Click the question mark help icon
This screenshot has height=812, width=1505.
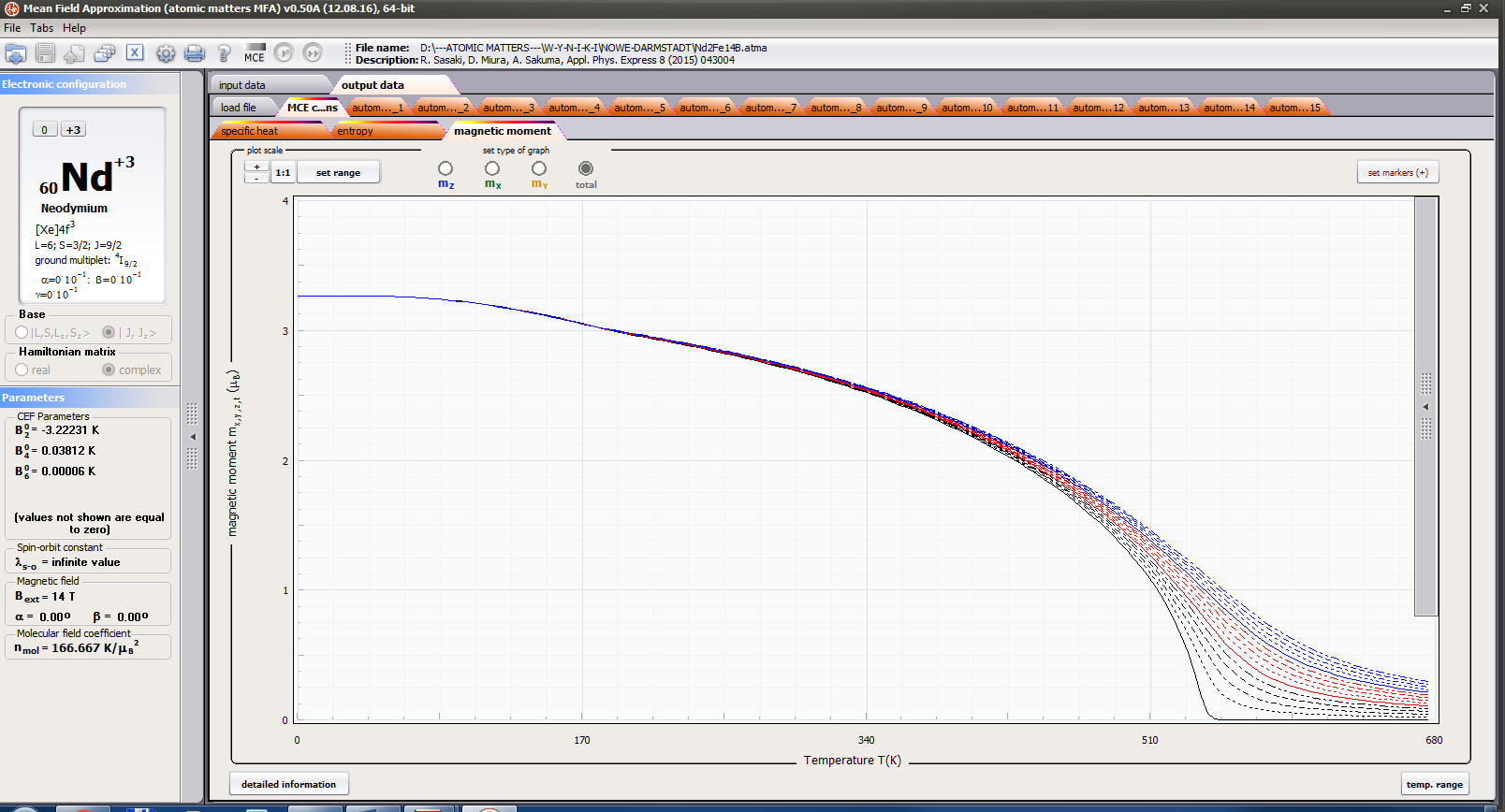(224, 53)
